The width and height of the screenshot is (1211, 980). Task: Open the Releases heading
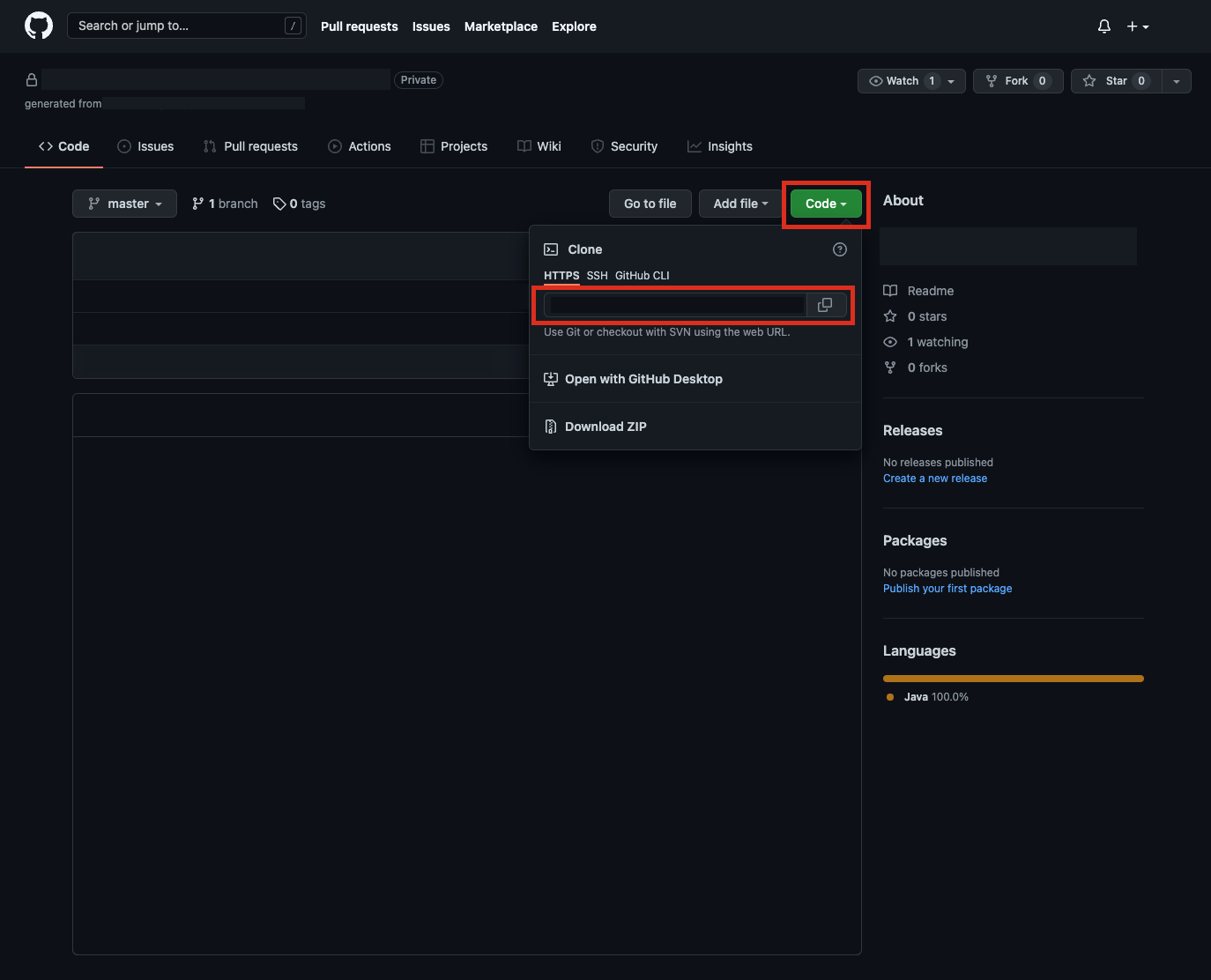(x=913, y=431)
